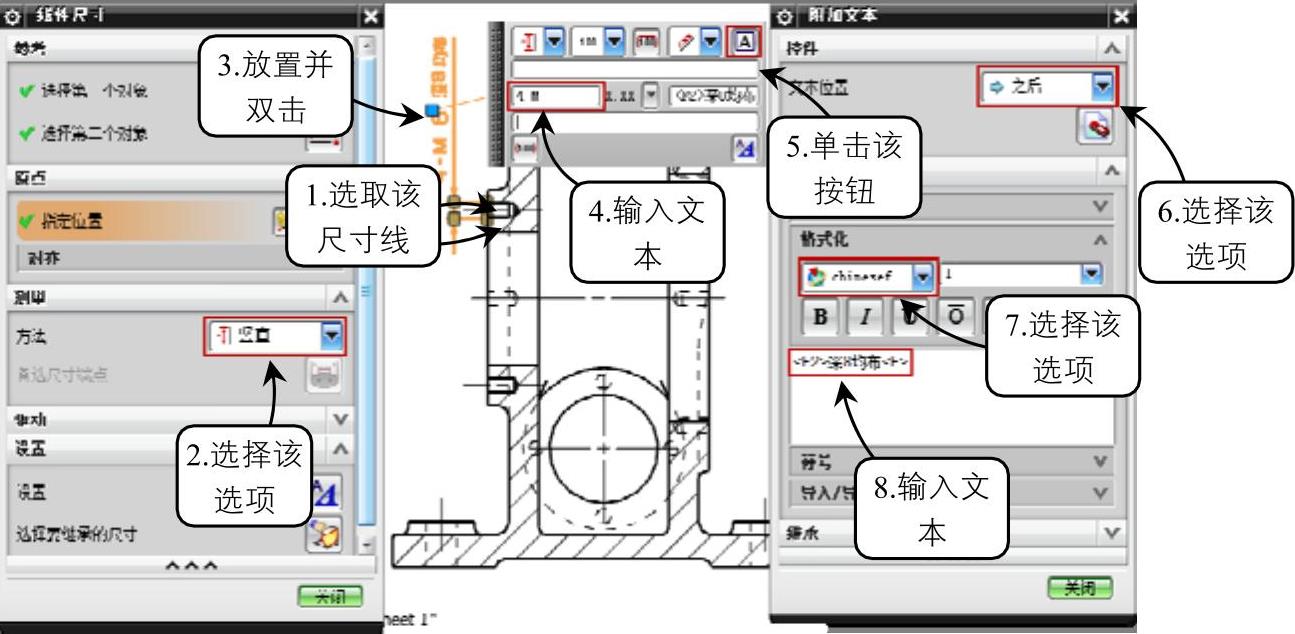Screen dimensions: 1295x634
Task: Click the vertical dimension type icon in floating toolbar
Action: click(526, 42)
